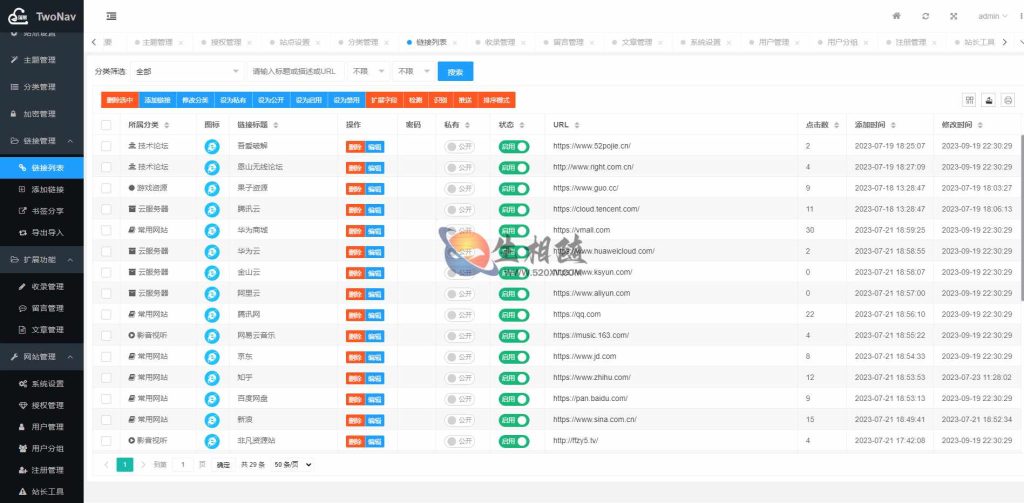Open the 50 条/页 page size dropdown
This screenshot has height=503, width=1024.
[x=292, y=464]
